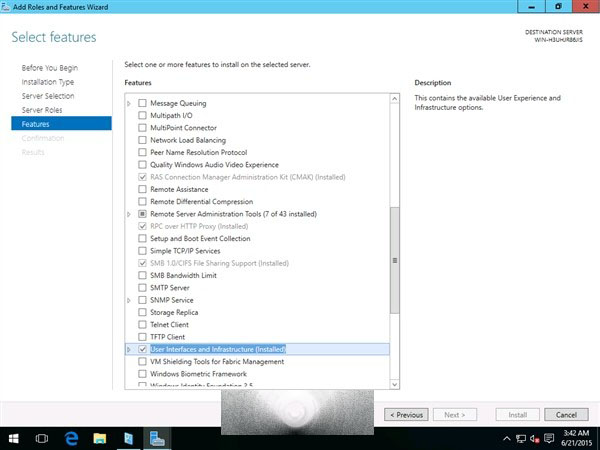Minimize the Add Roles and Features Wizard
600x450 pixels.
tap(531, 7)
